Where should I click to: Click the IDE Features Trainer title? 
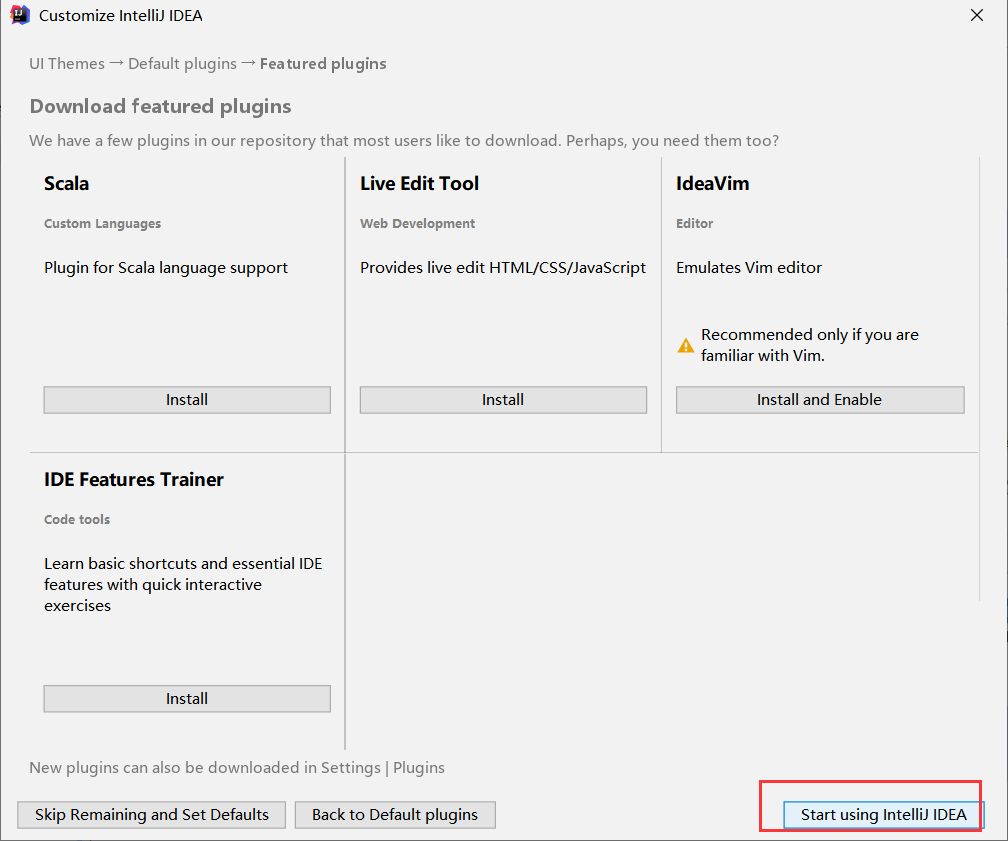click(x=134, y=480)
